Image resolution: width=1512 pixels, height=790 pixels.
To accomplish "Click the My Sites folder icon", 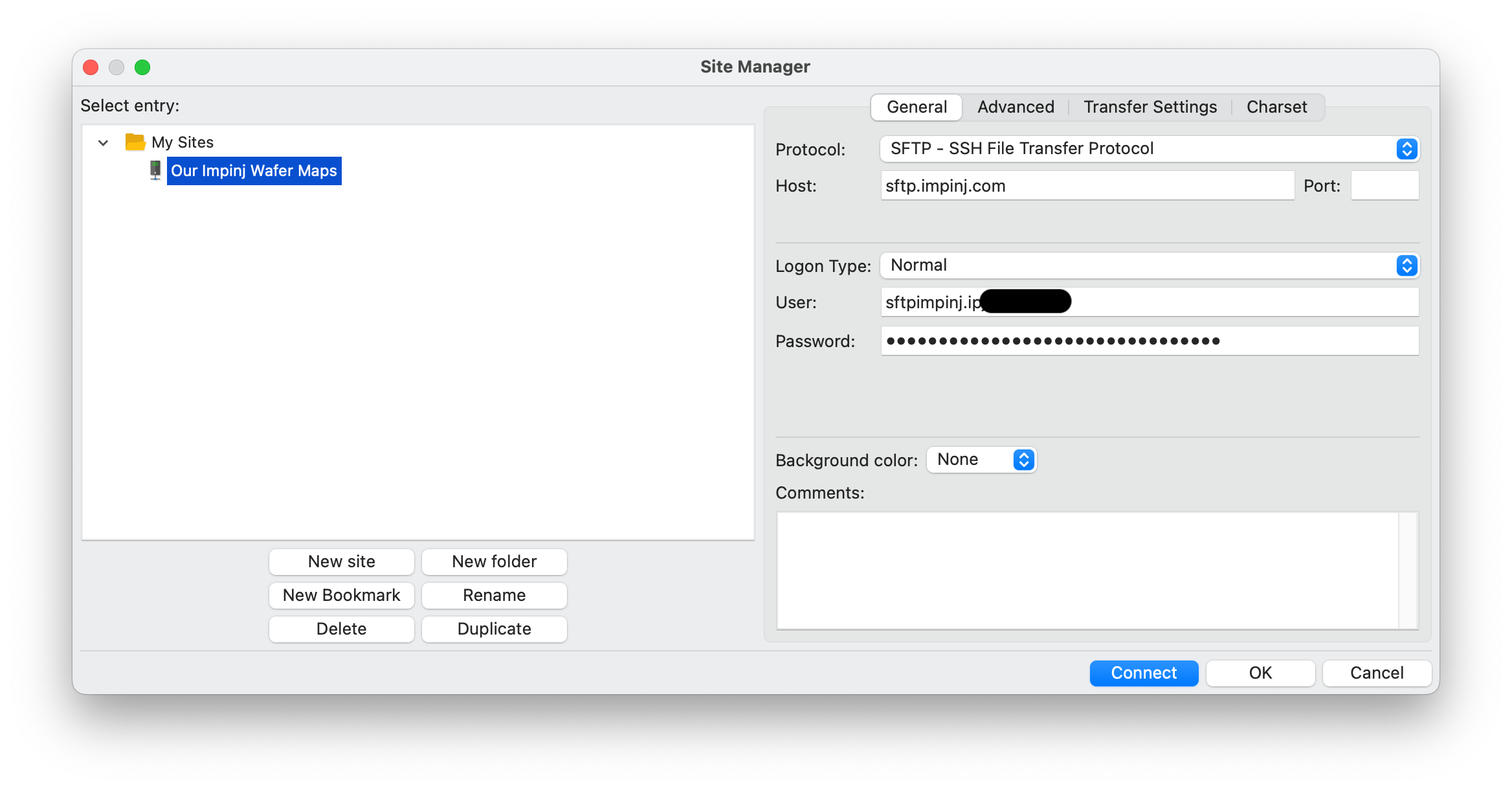I will (x=135, y=142).
